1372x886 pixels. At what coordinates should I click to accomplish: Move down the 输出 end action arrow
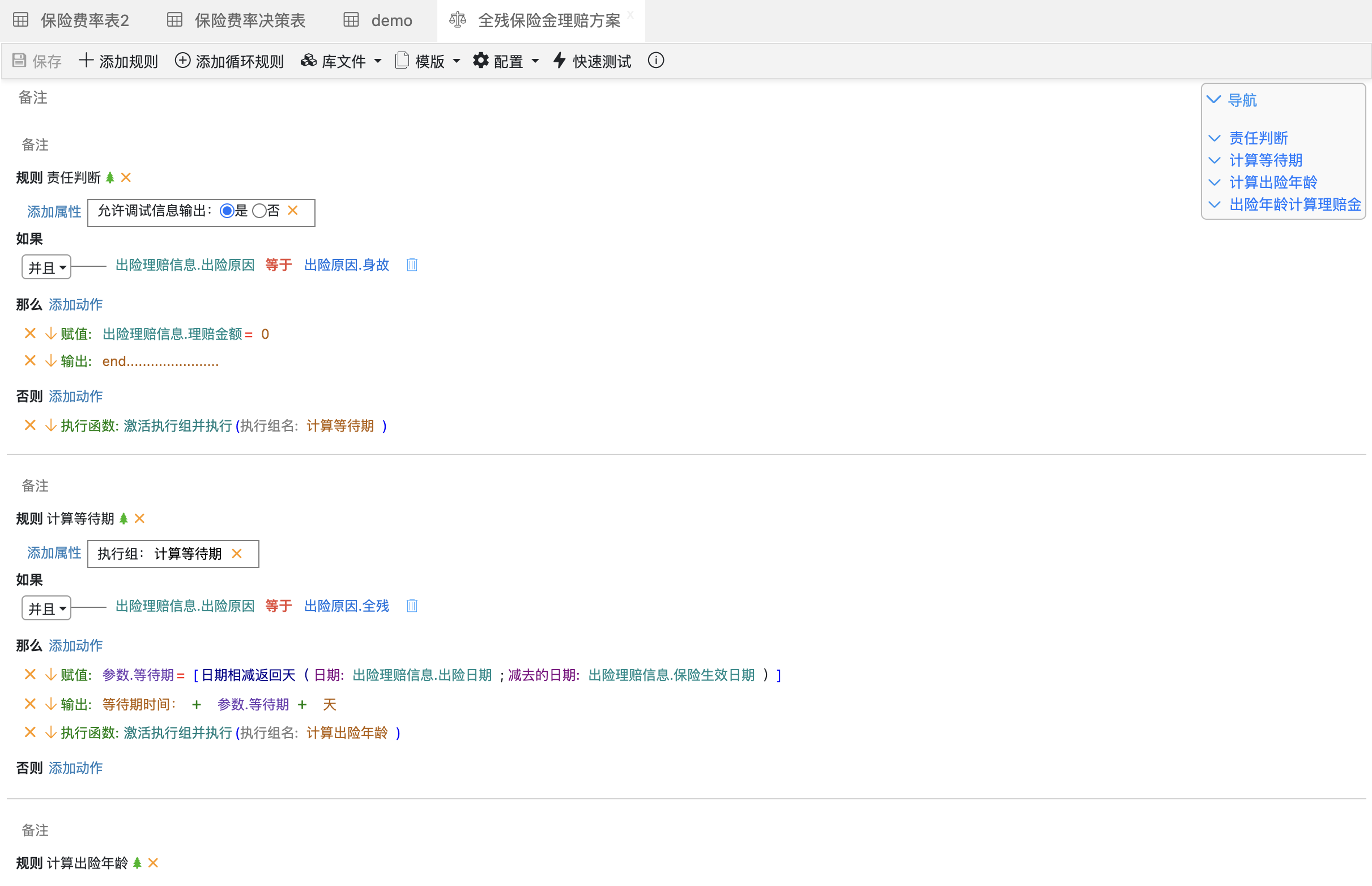[50, 361]
